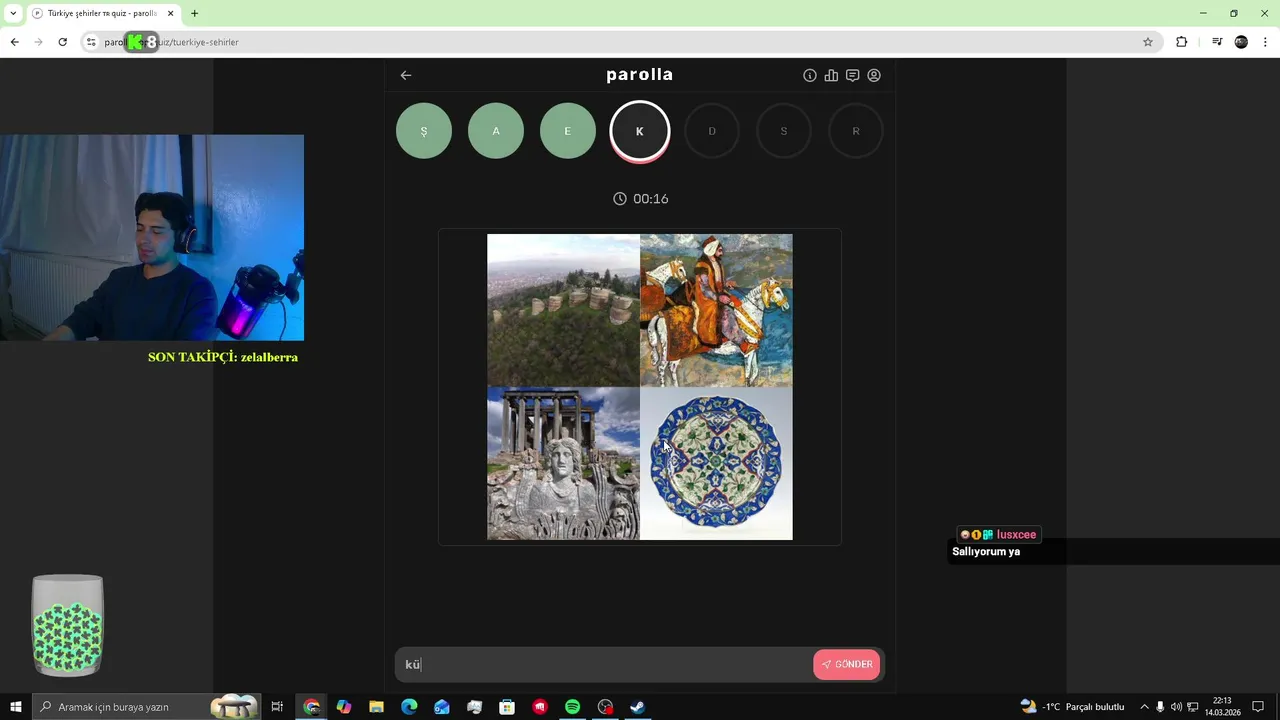Open Steam from the taskbar
This screenshot has width=1280, height=720.
click(x=637, y=707)
